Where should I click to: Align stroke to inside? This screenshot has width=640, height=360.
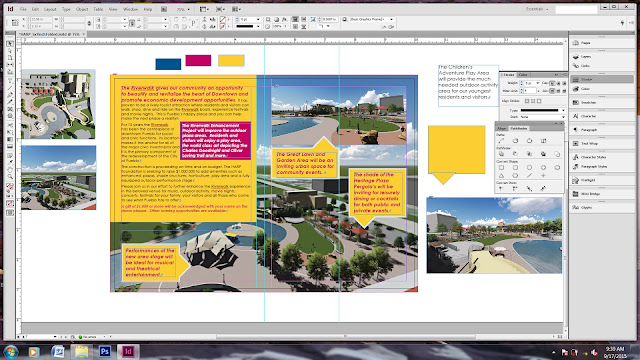click(x=533, y=101)
